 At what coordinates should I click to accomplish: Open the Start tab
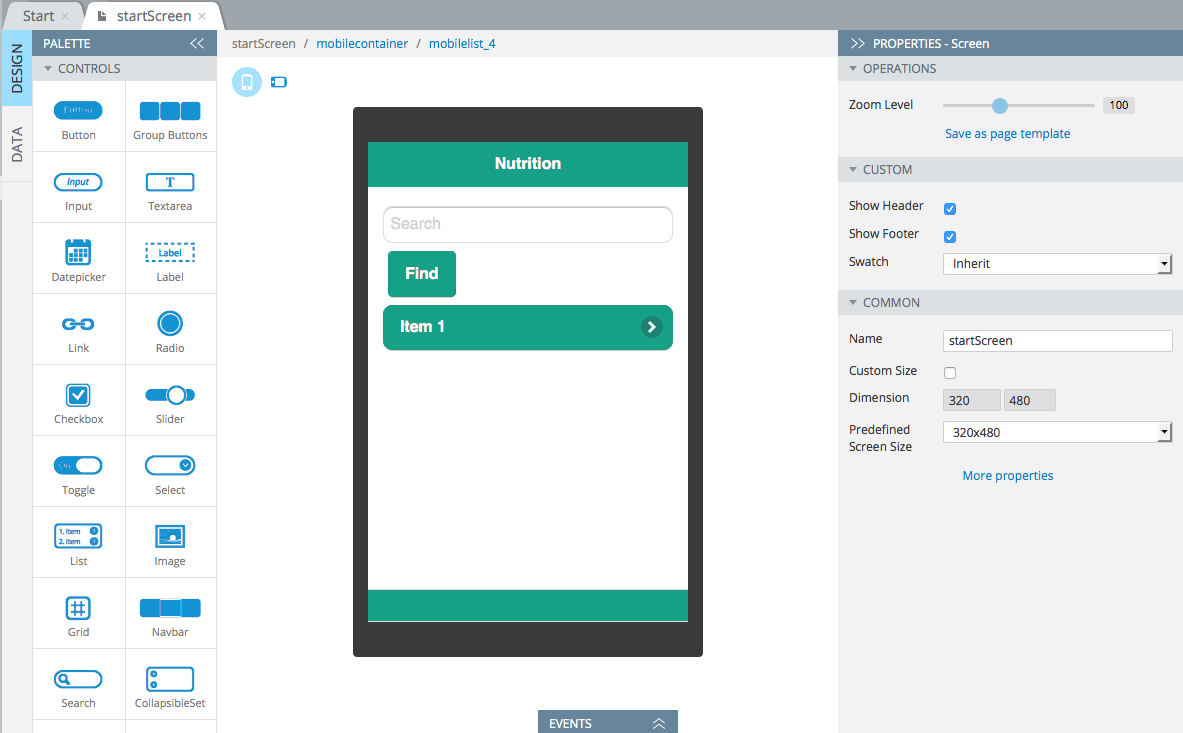coord(38,16)
